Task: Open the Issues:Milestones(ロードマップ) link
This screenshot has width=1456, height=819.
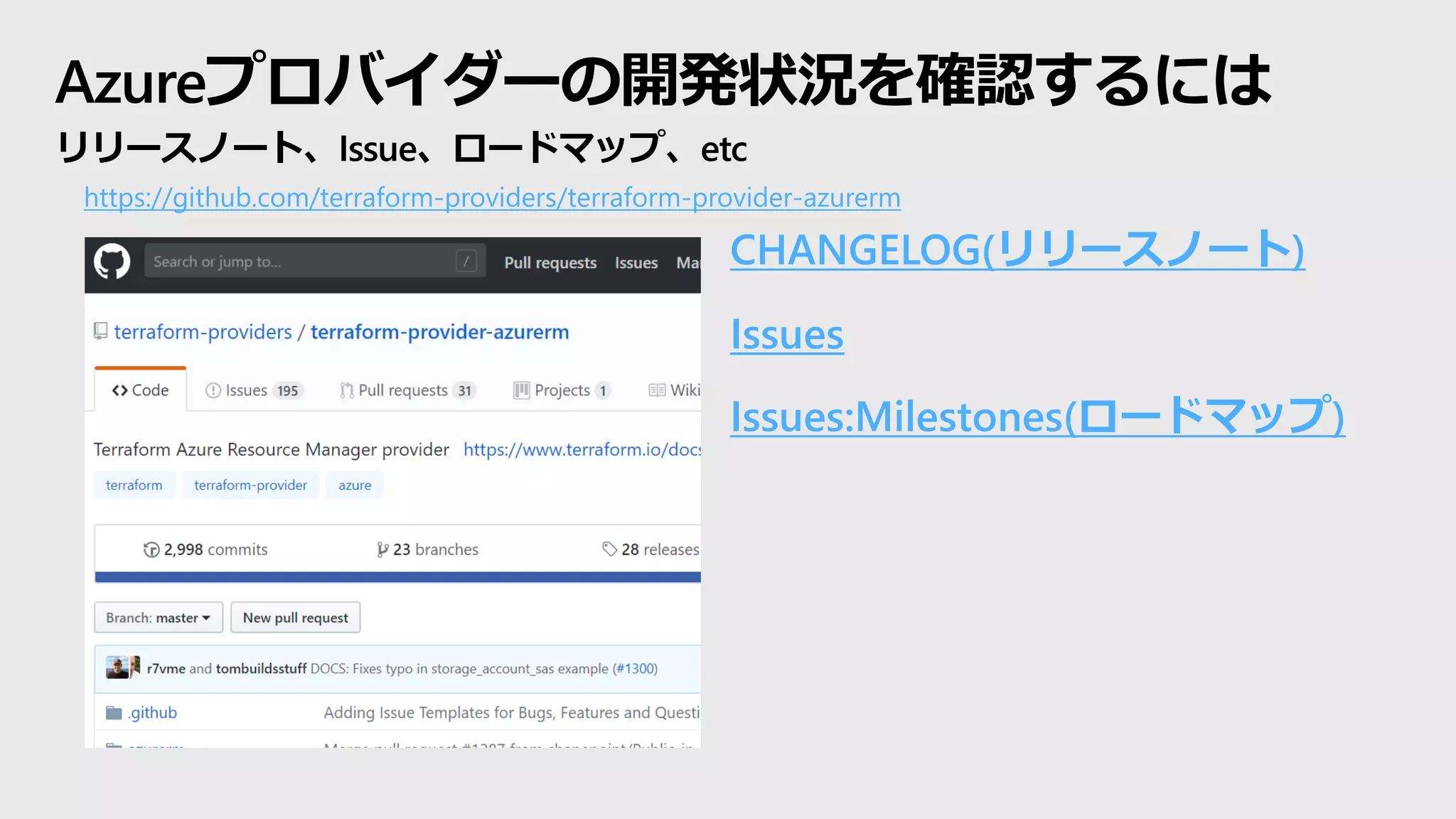Action: tap(1037, 417)
